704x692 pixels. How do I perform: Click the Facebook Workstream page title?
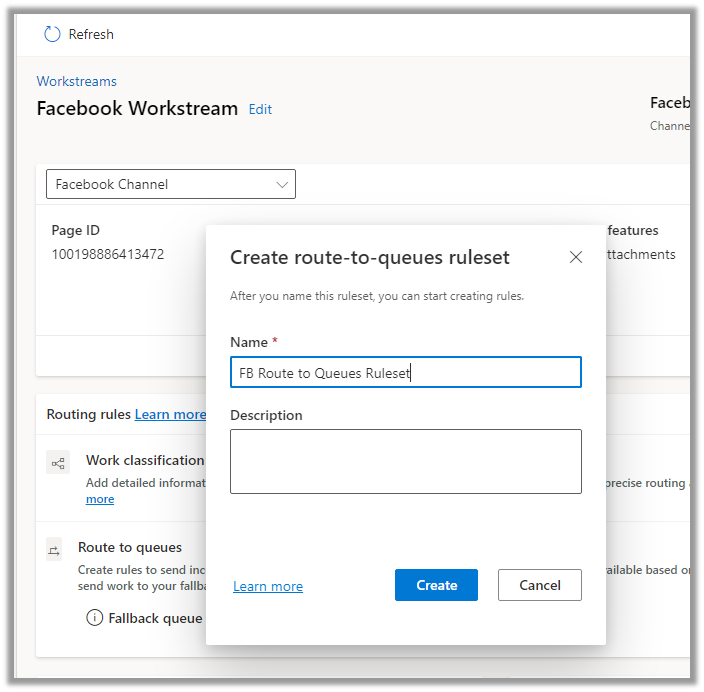tap(137, 108)
